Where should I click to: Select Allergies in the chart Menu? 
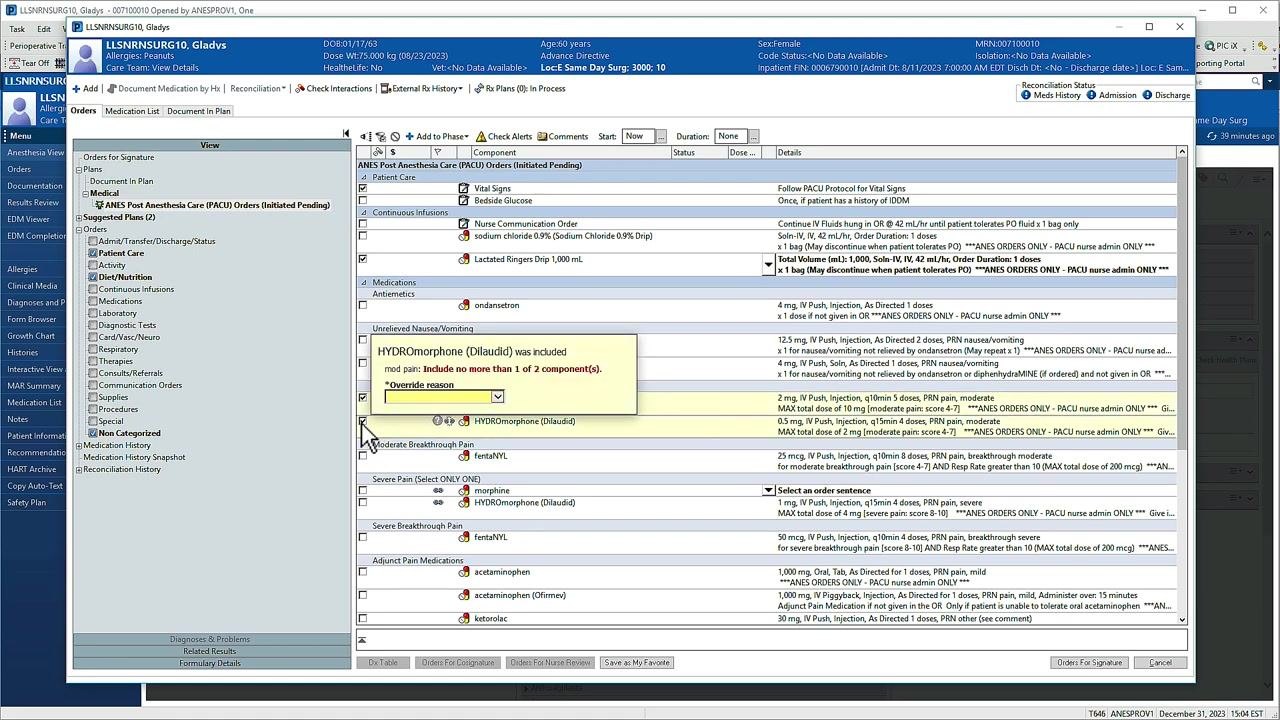pos(22,269)
